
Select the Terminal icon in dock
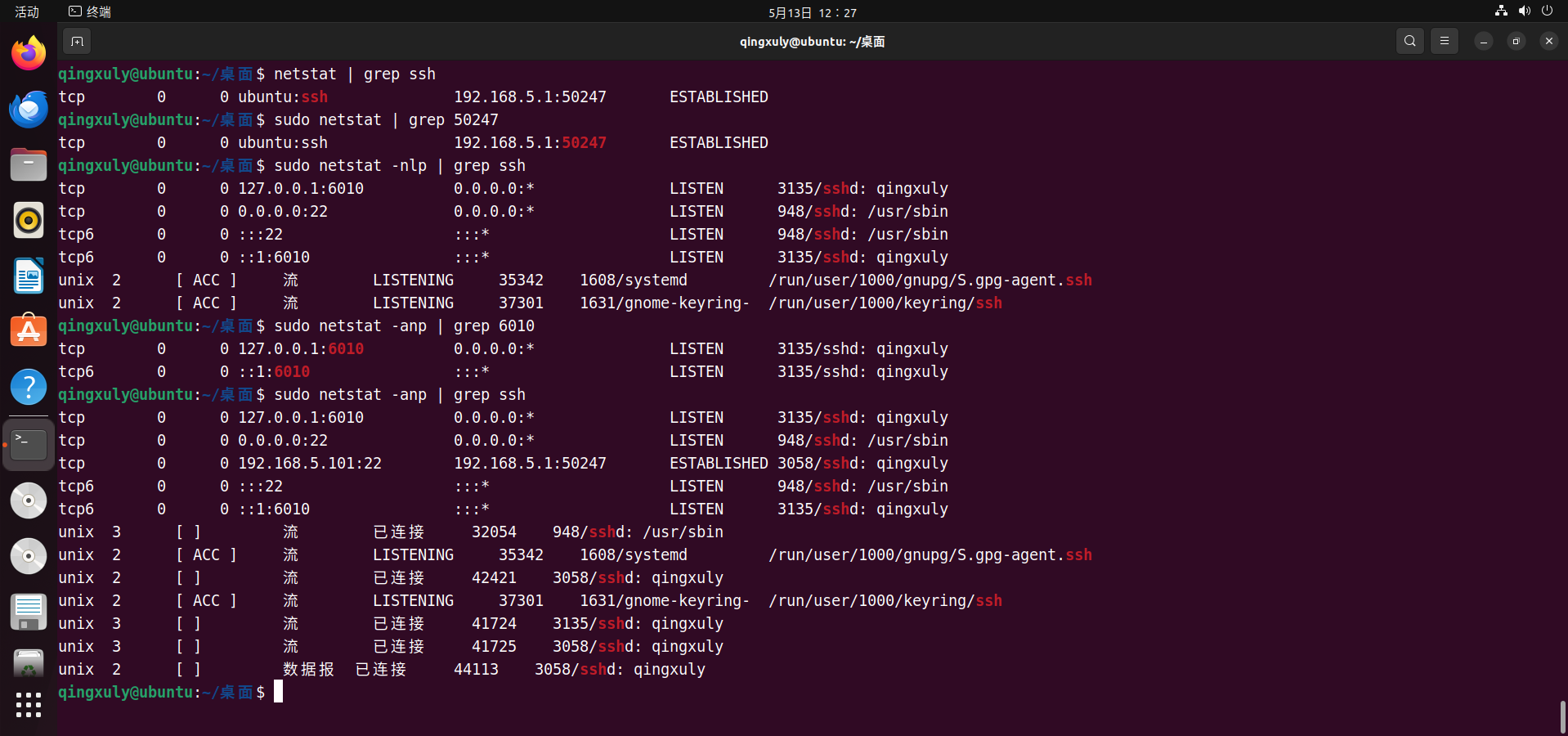[29, 444]
